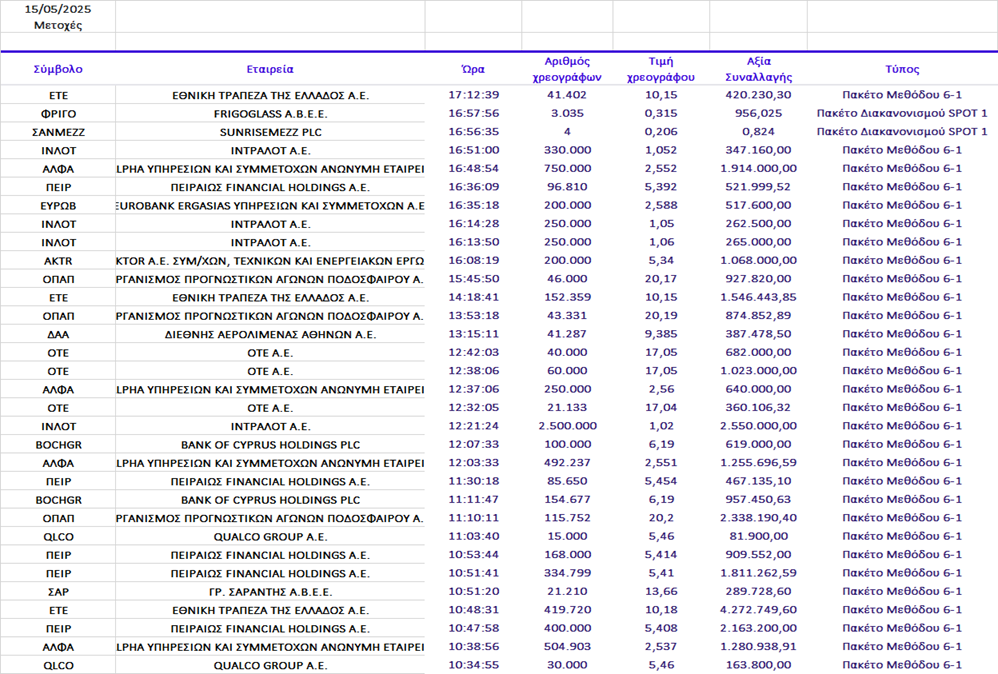Click the quantity 154.677
This screenshot has width=998, height=674.
567,501
